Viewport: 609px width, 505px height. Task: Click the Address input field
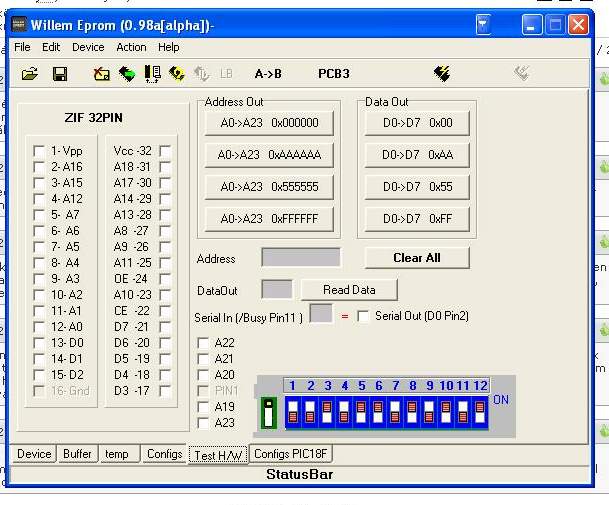click(301, 258)
